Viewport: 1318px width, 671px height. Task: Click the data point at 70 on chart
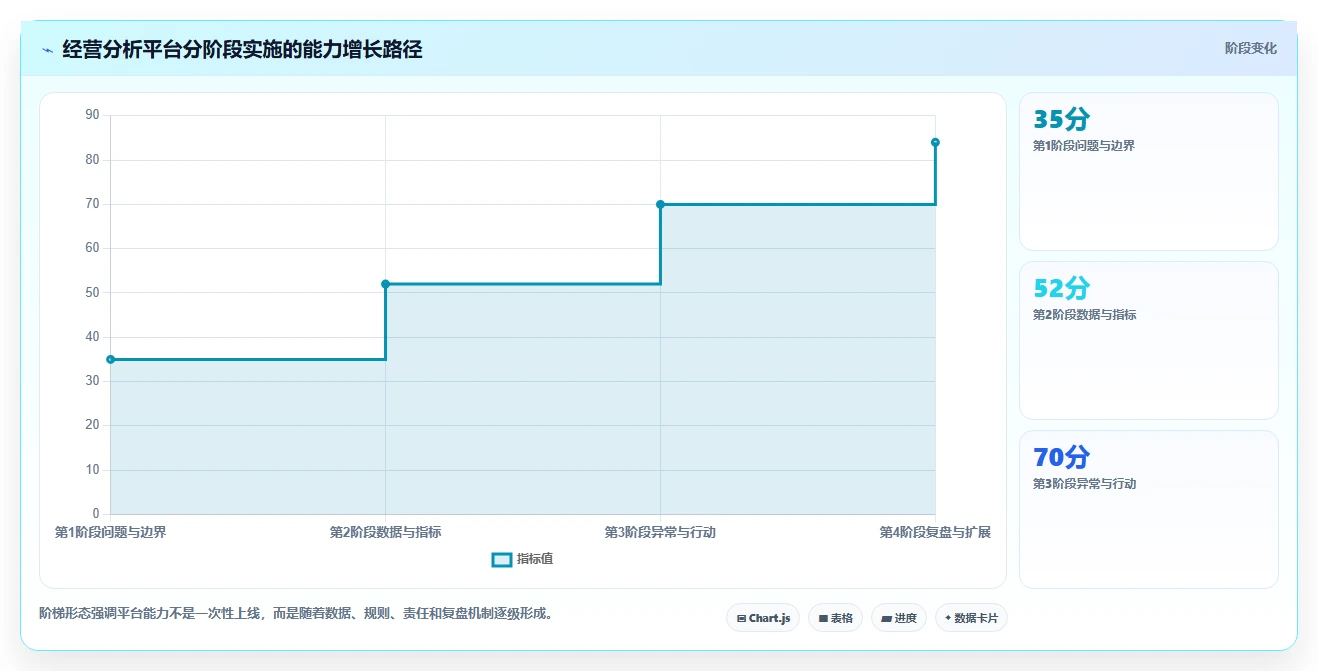point(660,204)
